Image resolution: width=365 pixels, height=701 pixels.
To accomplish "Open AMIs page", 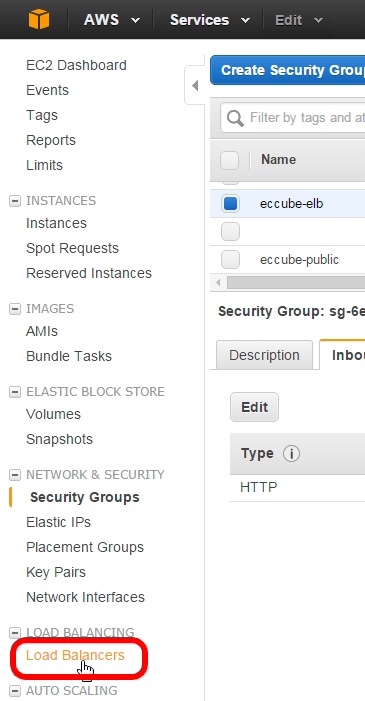I will pyautogui.click(x=42, y=331).
